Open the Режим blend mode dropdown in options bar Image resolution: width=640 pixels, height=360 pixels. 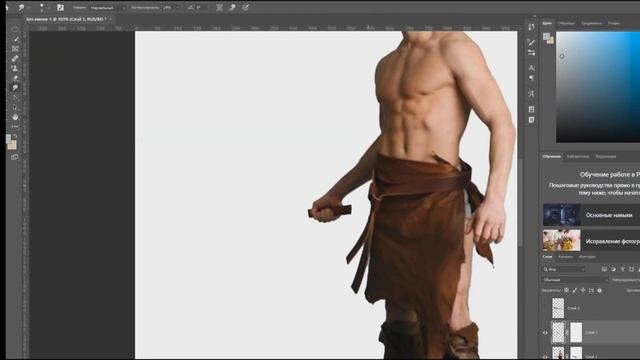pyautogui.click(x=108, y=7)
